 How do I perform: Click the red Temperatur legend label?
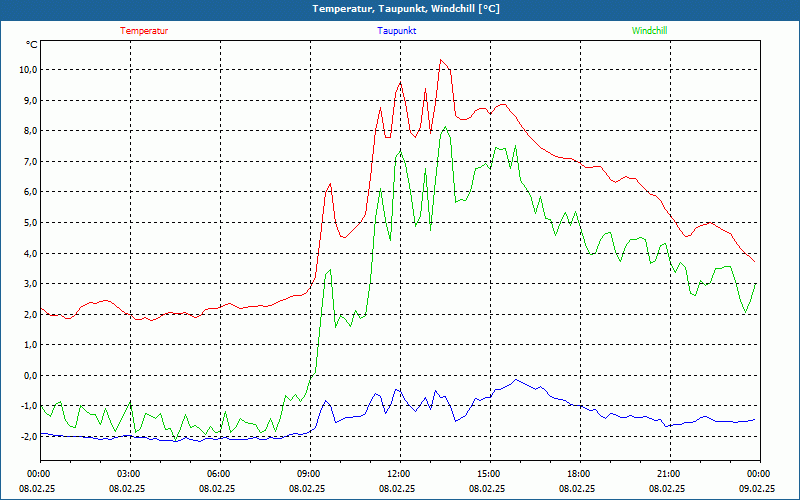tap(144, 31)
